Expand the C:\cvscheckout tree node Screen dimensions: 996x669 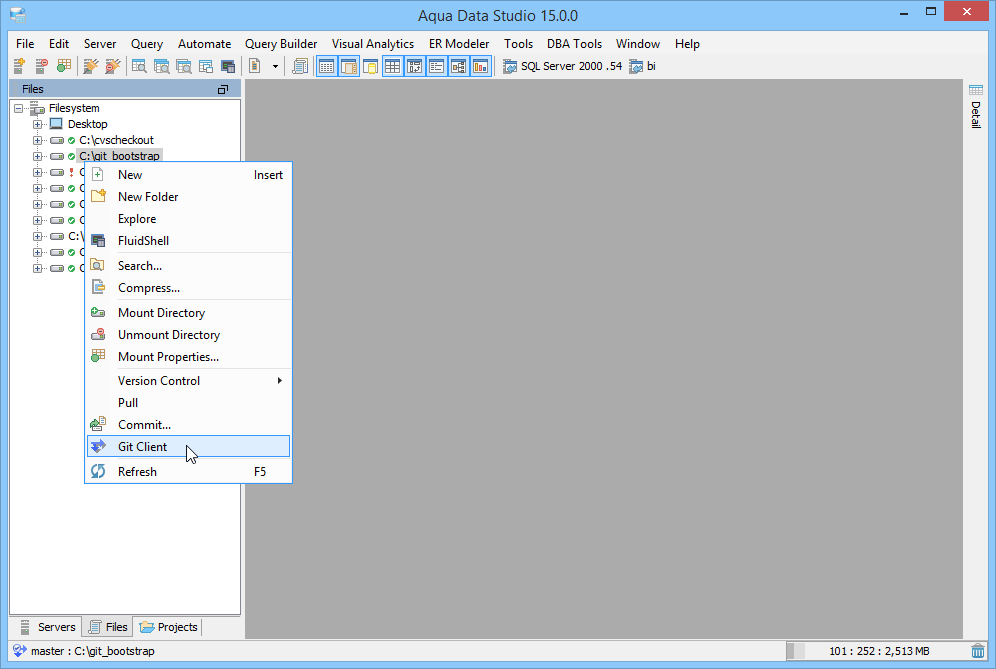click(37, 140)
